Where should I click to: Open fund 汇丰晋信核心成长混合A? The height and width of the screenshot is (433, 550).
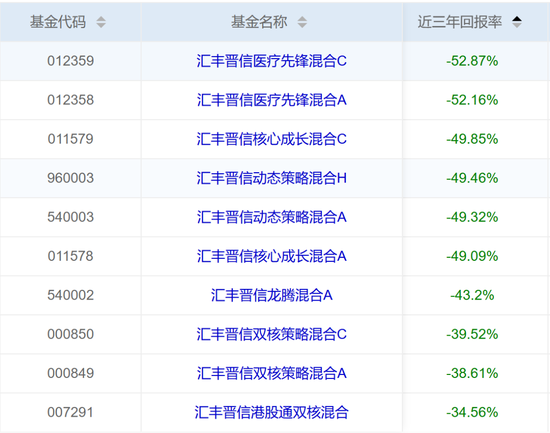271,256
